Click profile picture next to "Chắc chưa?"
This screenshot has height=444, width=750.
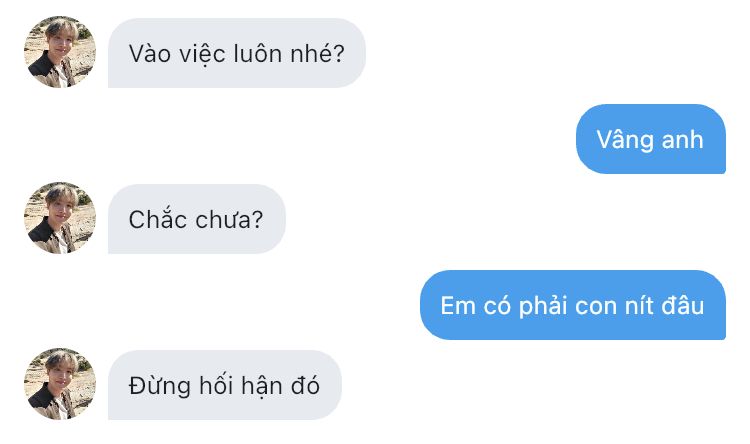click(x=60, y=218)
